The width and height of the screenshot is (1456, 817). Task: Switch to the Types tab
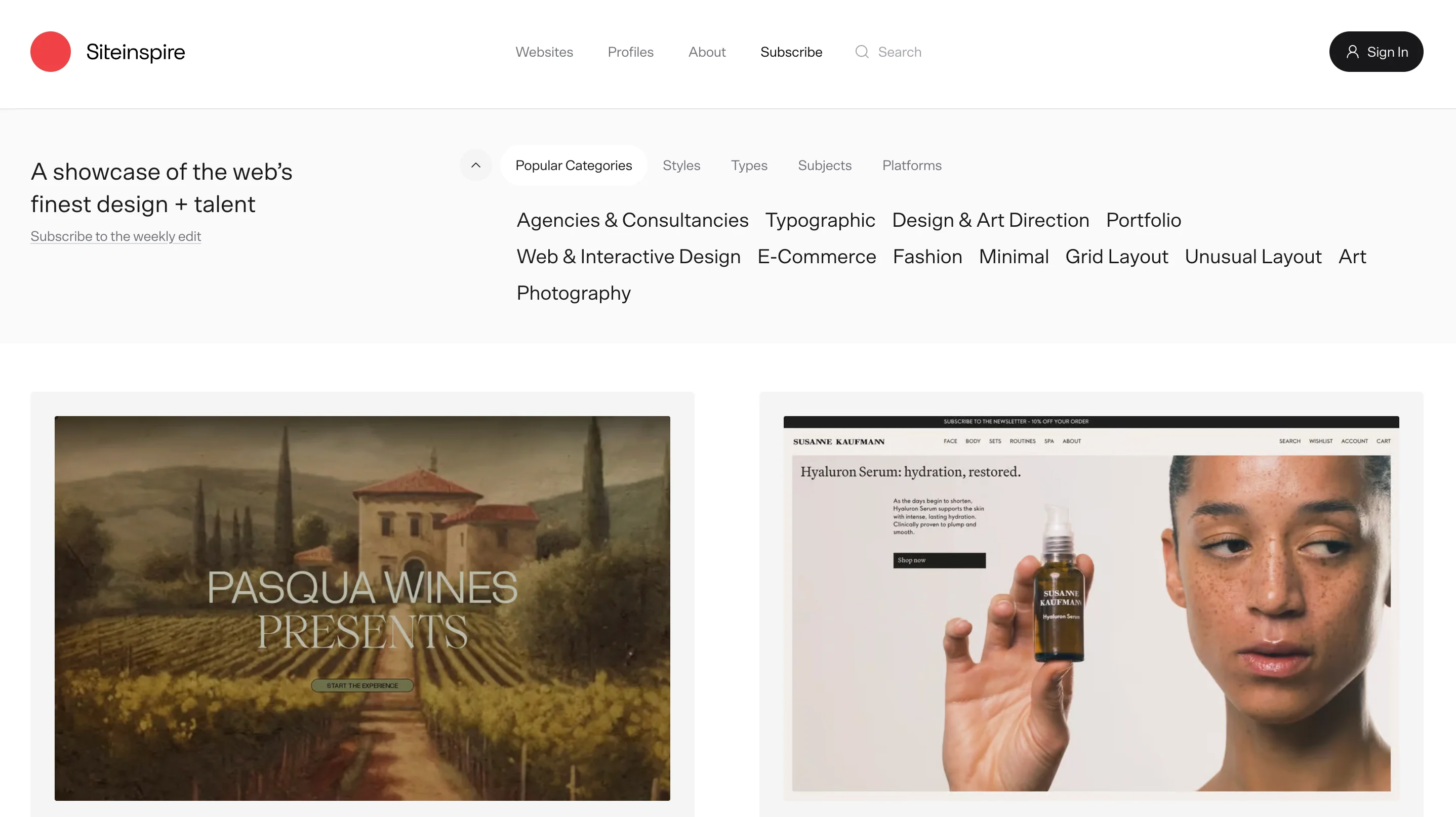click(749, 165)
